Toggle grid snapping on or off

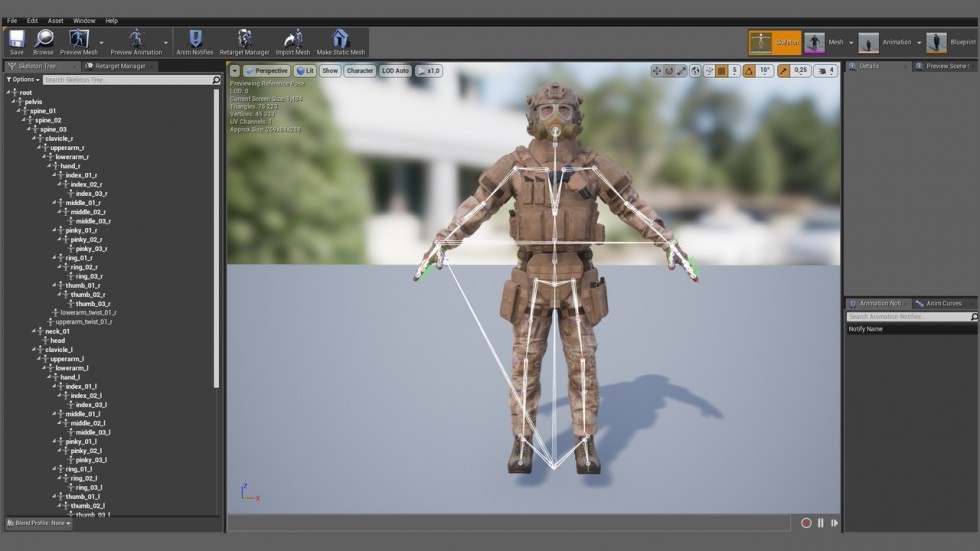coord(722,71)
